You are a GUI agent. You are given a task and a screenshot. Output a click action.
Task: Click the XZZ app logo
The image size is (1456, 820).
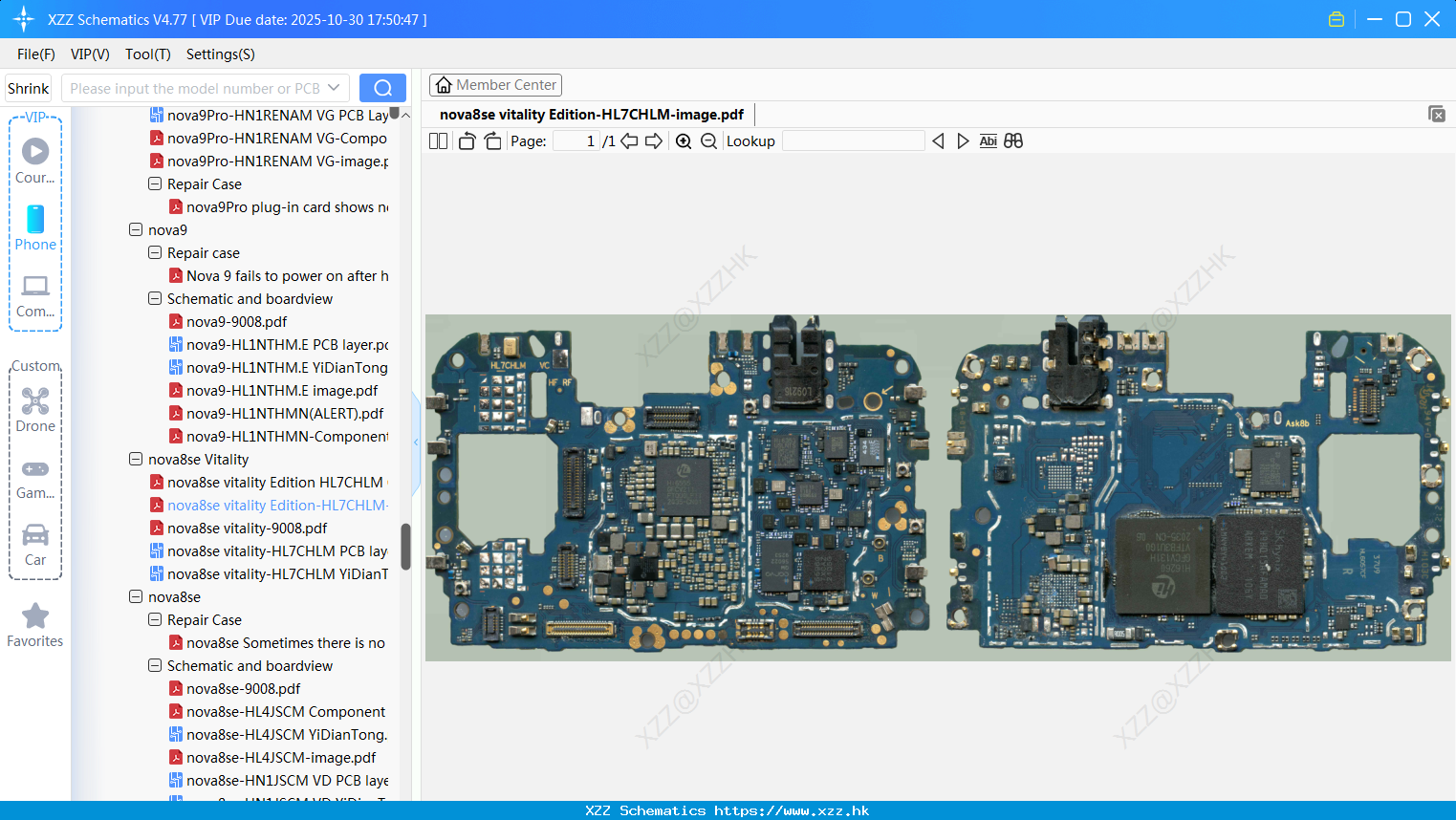pyautogui.click(x=24, y=19)
